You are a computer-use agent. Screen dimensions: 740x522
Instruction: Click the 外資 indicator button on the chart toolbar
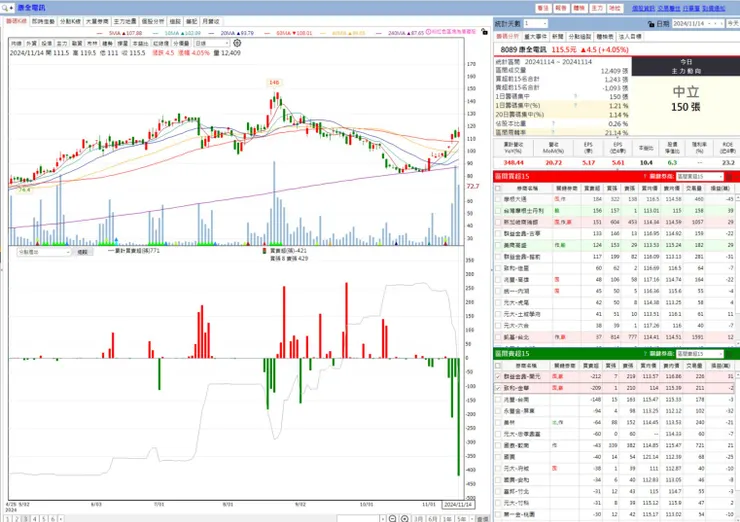coord(31,43)
